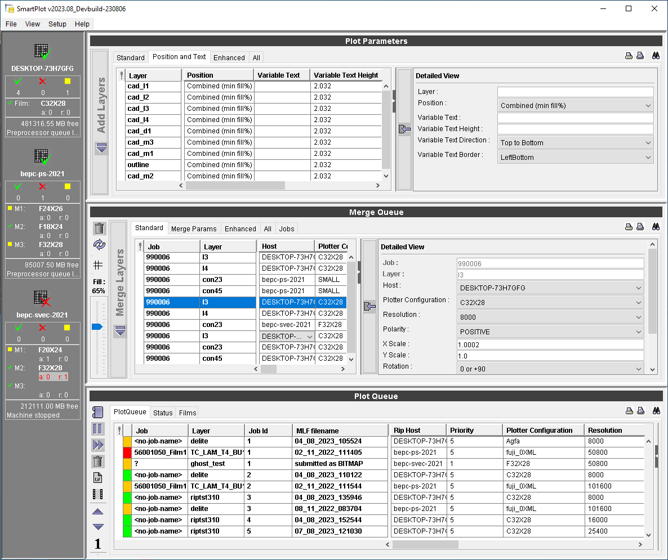Select the bepc-ps-2021 host machine icon

pos(42,157)
